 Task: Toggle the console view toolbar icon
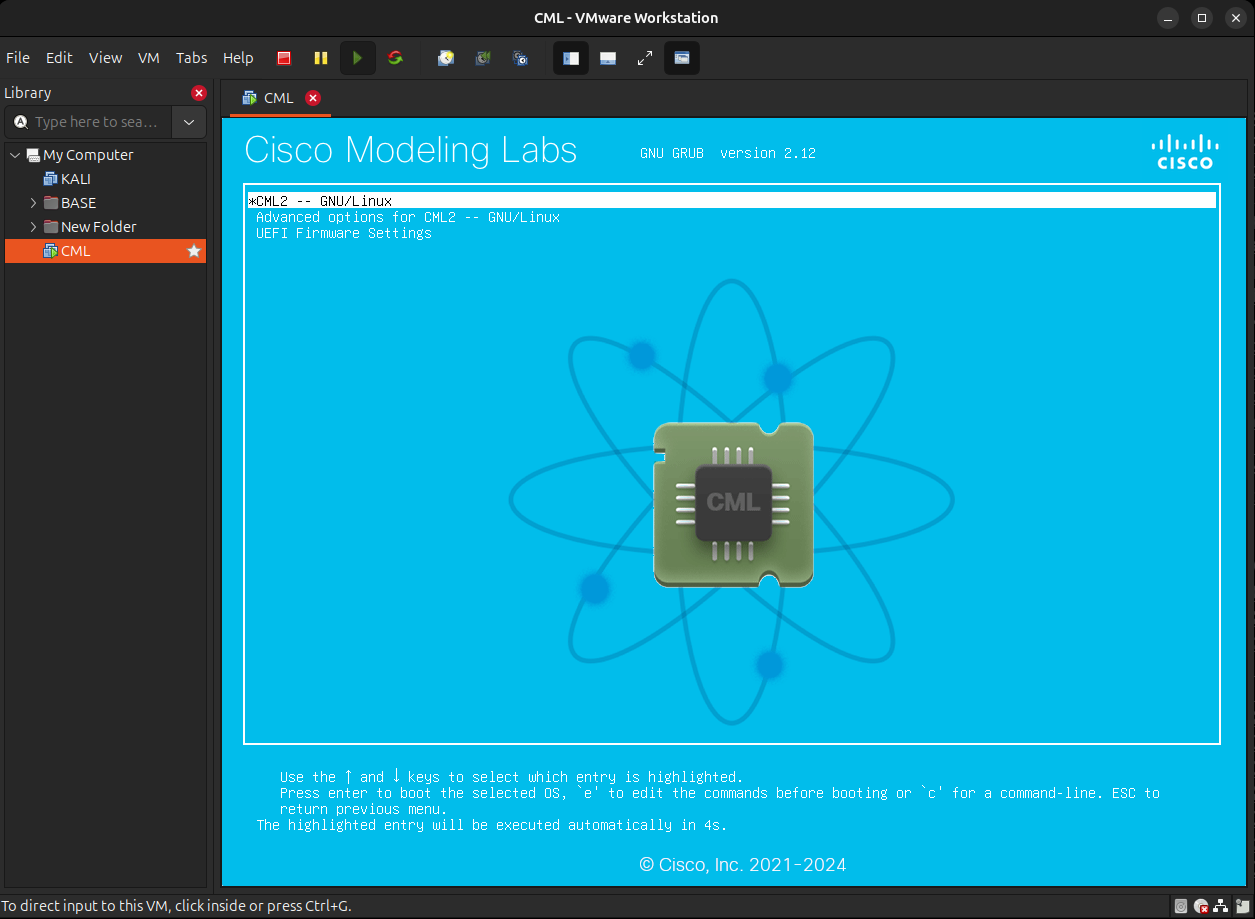[x=682, y=58]
